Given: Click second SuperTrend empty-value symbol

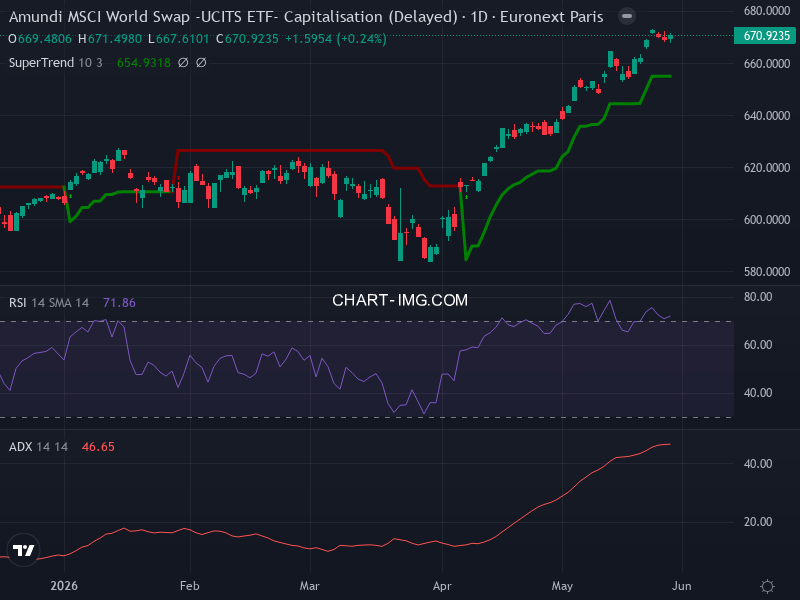Looking at the screenshot, I should (x=202, y=63).
